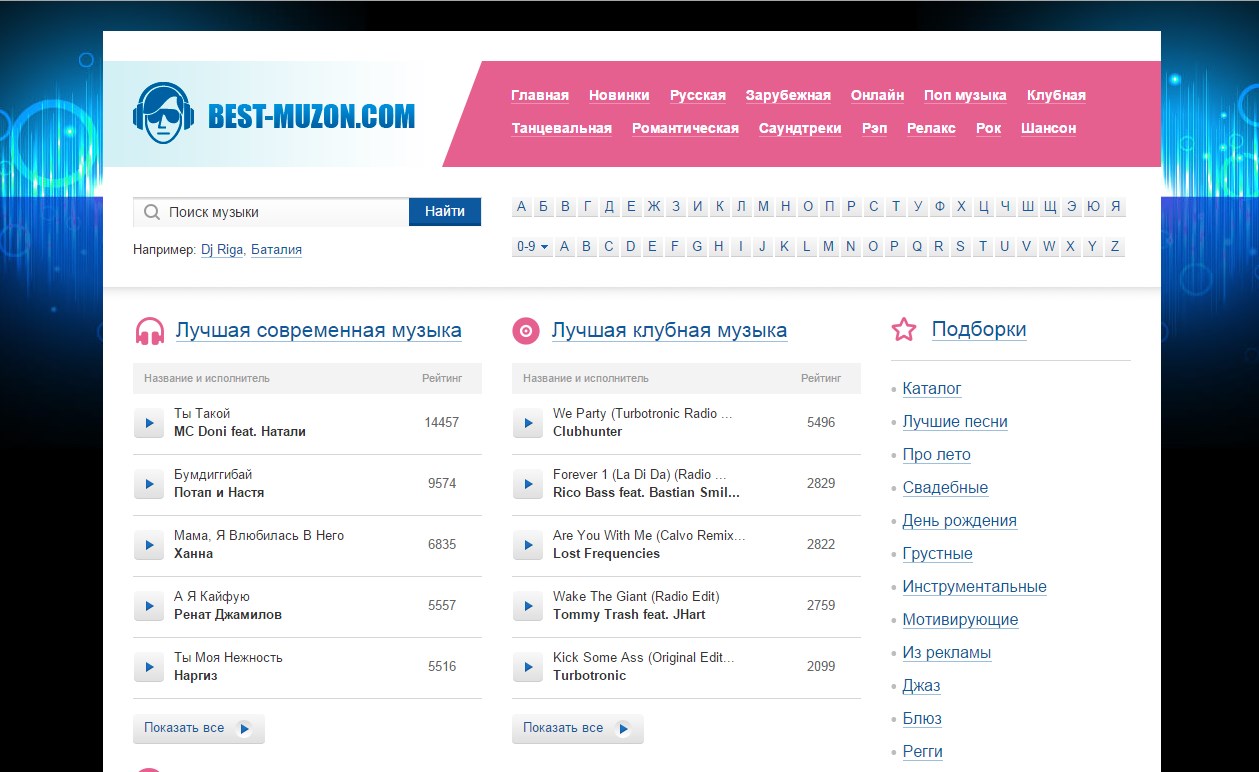Click the Найти search button
The height and width of the screenshot is (772, 1259).
(x=445, y=212)
